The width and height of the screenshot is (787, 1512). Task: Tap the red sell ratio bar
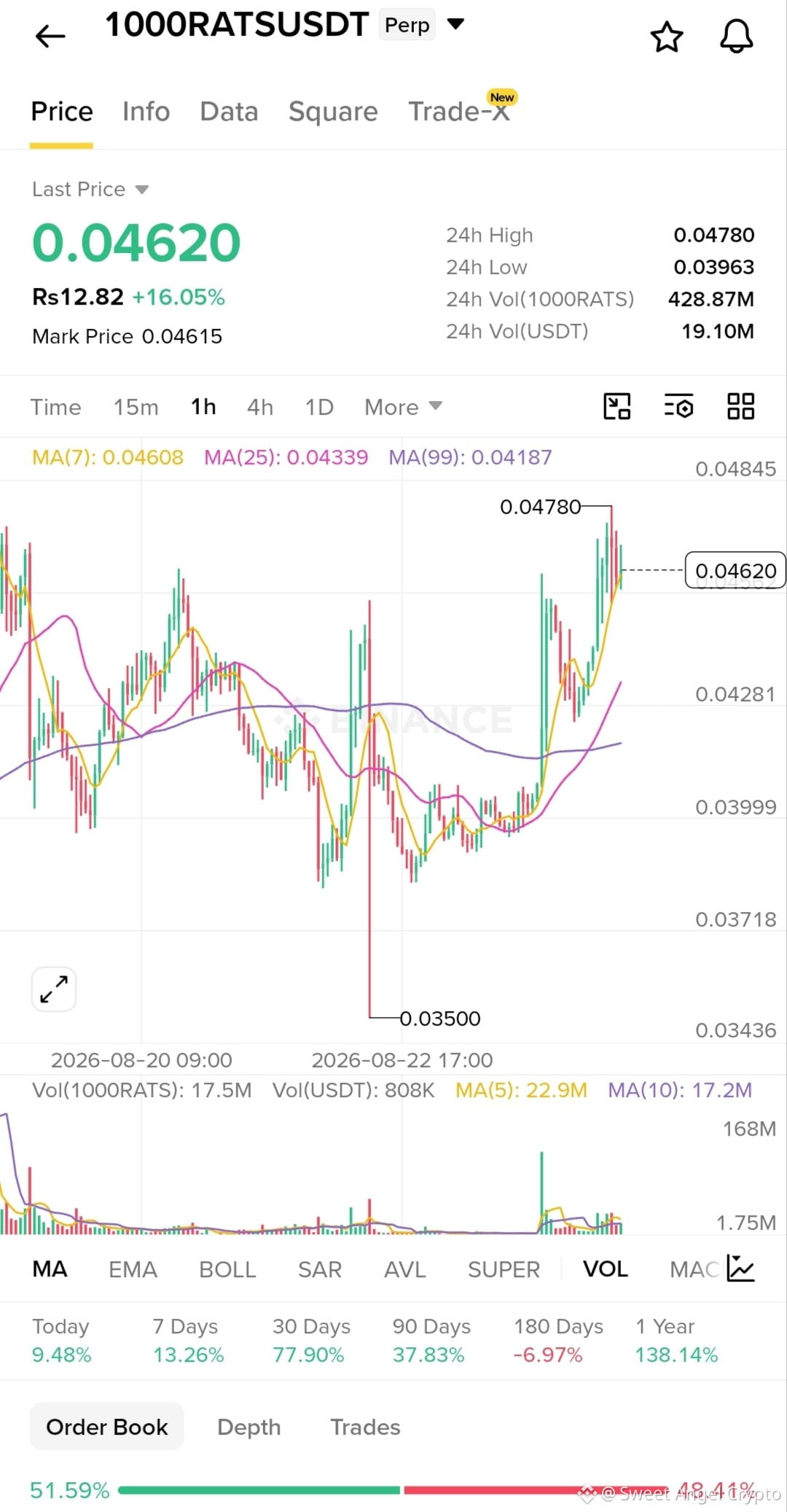pos(536,1490)
